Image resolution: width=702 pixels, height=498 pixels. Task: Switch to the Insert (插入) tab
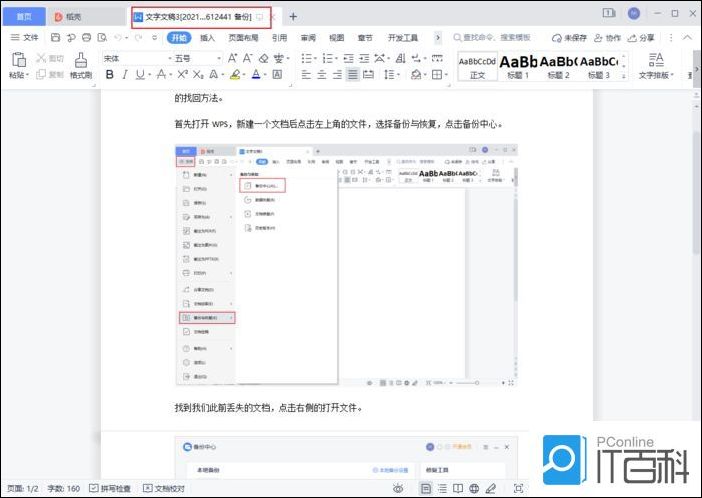point(207,38)
